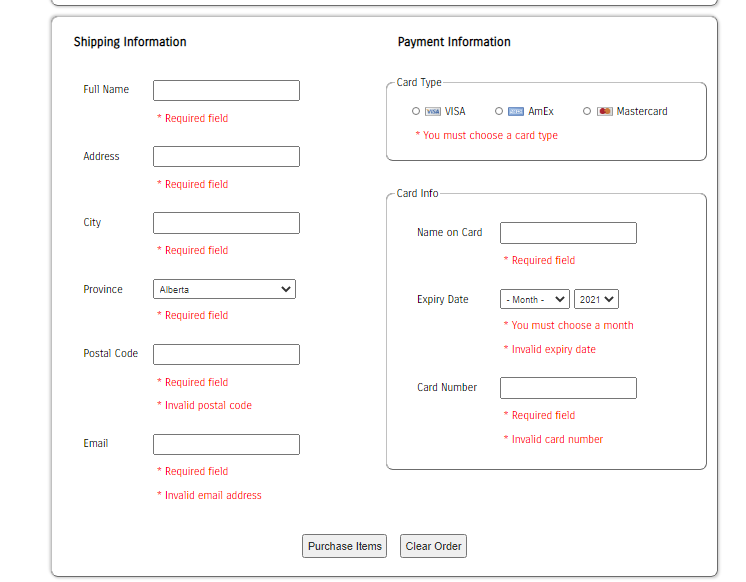The width and height of the screenshot is (746, 582).
Task: Click the AmEx card logo icon
Action: (x=516, y=111)
